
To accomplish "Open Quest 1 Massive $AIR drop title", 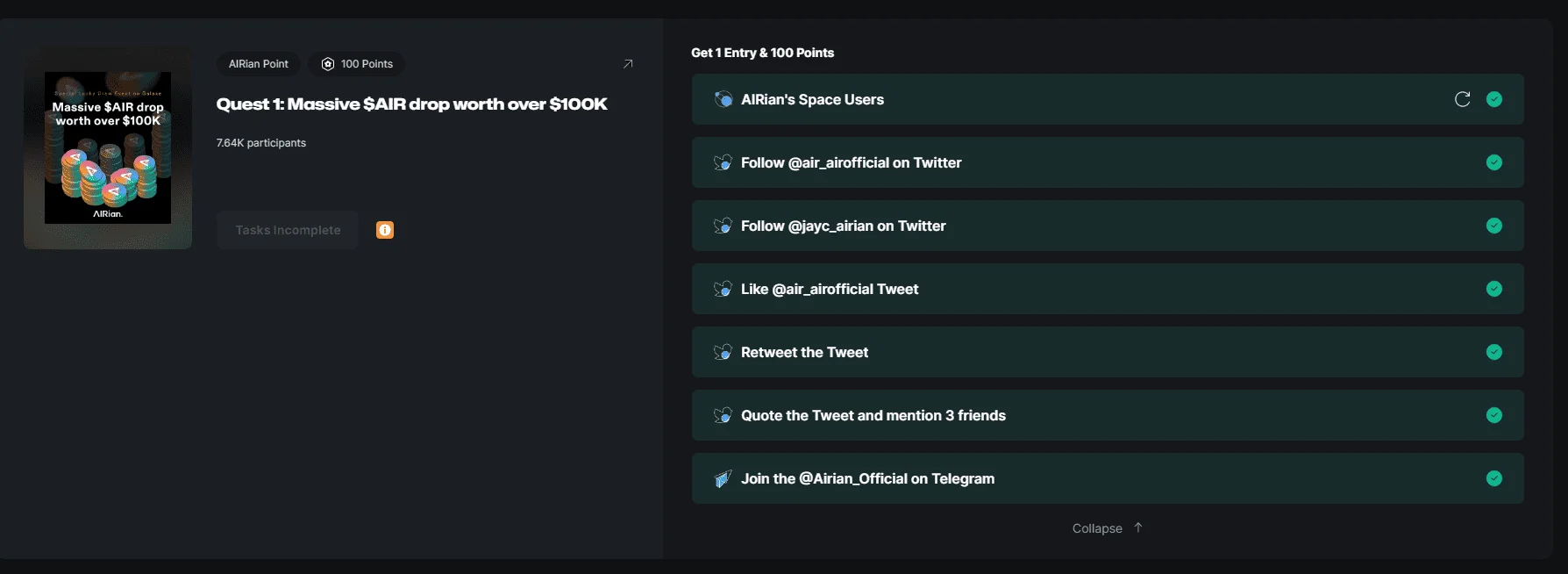I will point(412,104).
